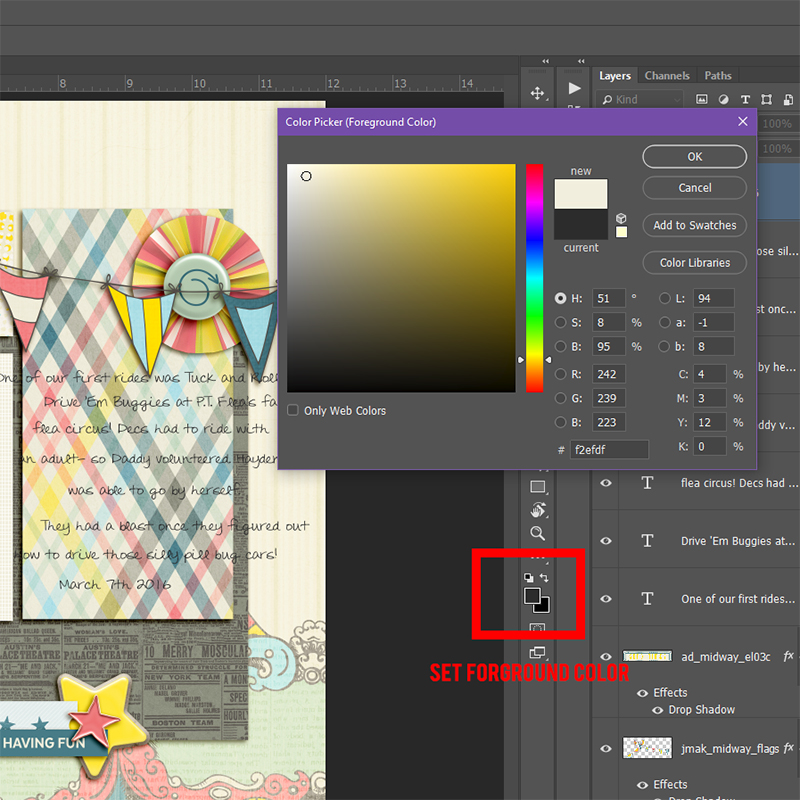Select the Move tool in the toolbar
This screenshot has height=800, width=800.
click(x=537, y=93)
